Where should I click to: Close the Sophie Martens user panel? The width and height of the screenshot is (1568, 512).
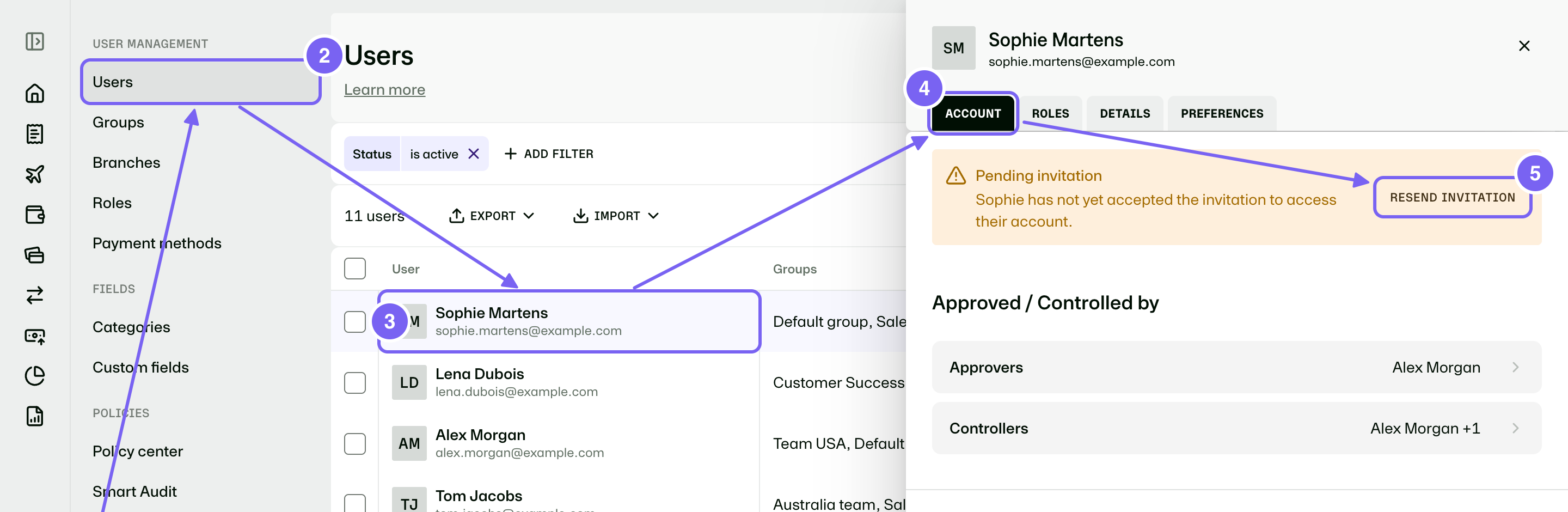tap(1524, 46)
